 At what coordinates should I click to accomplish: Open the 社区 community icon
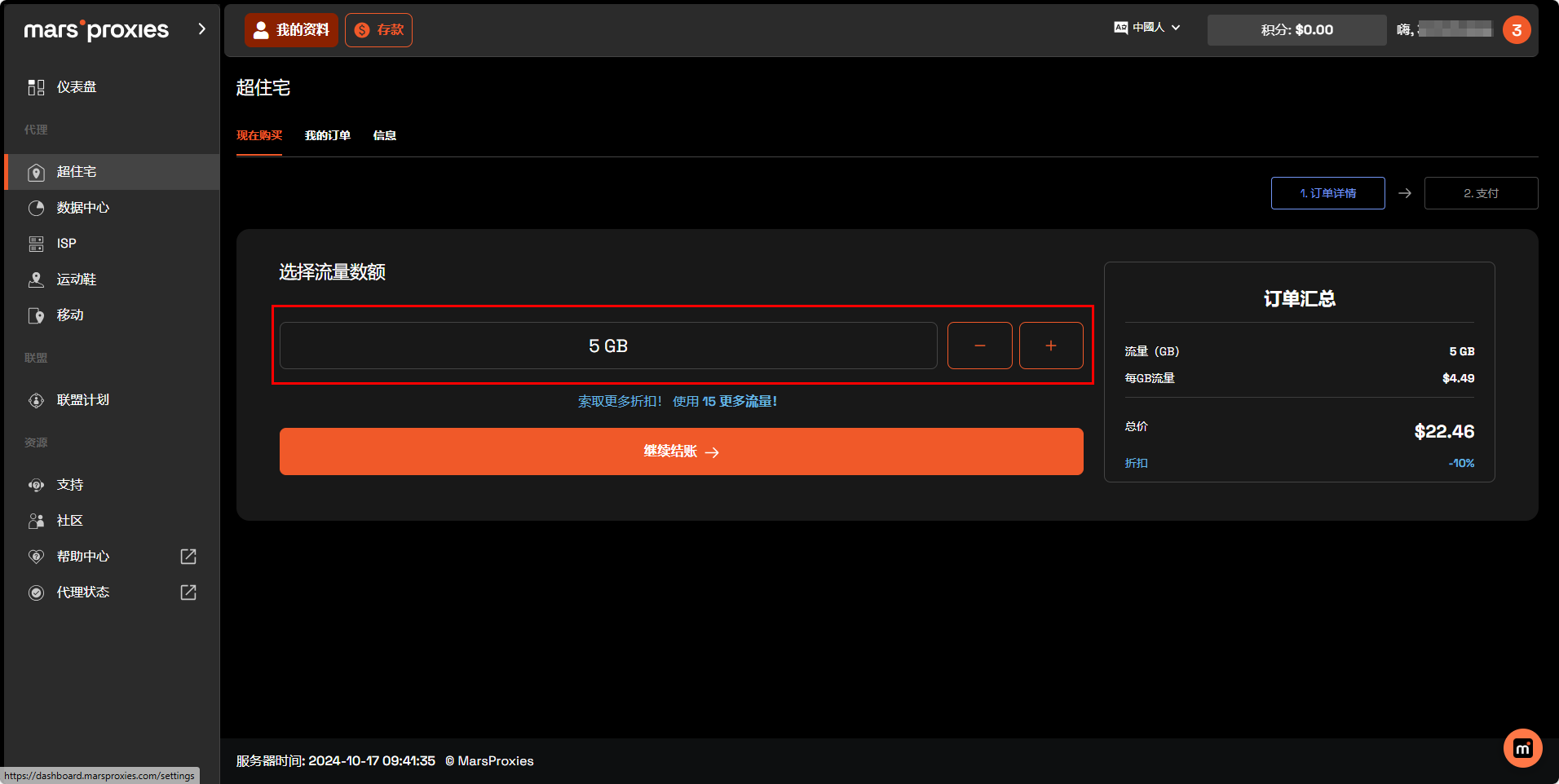[36, 521]
